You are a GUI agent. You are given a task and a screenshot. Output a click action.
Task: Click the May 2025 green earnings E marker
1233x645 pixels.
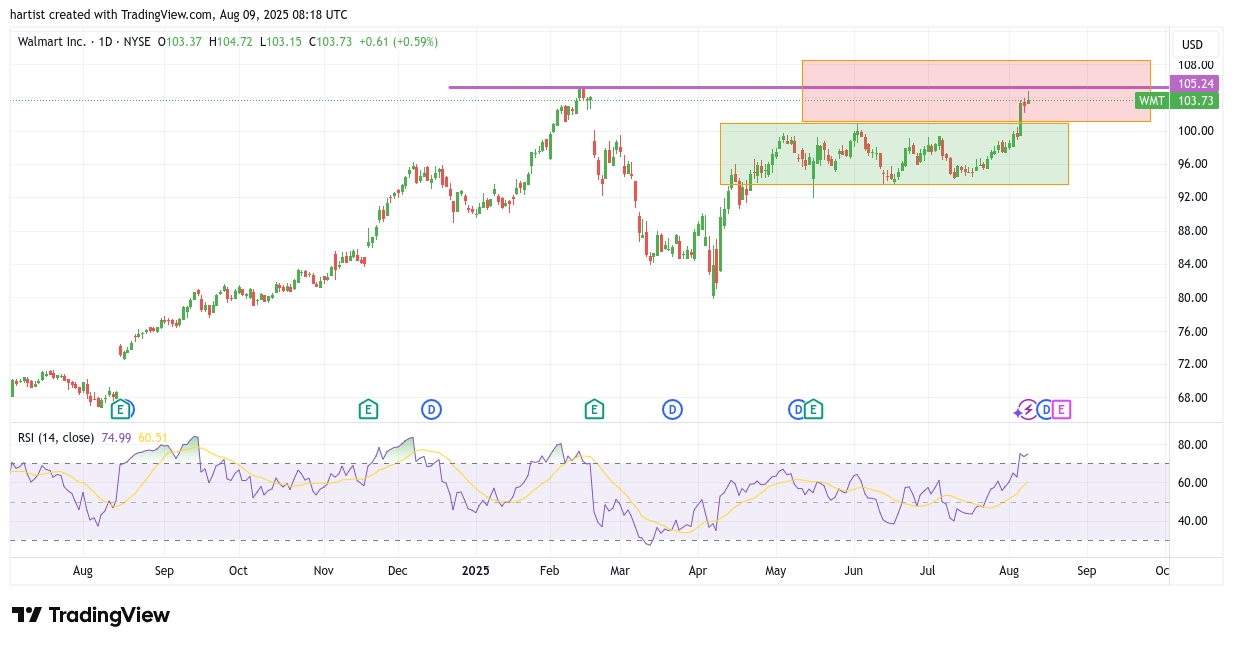(813, 409)
